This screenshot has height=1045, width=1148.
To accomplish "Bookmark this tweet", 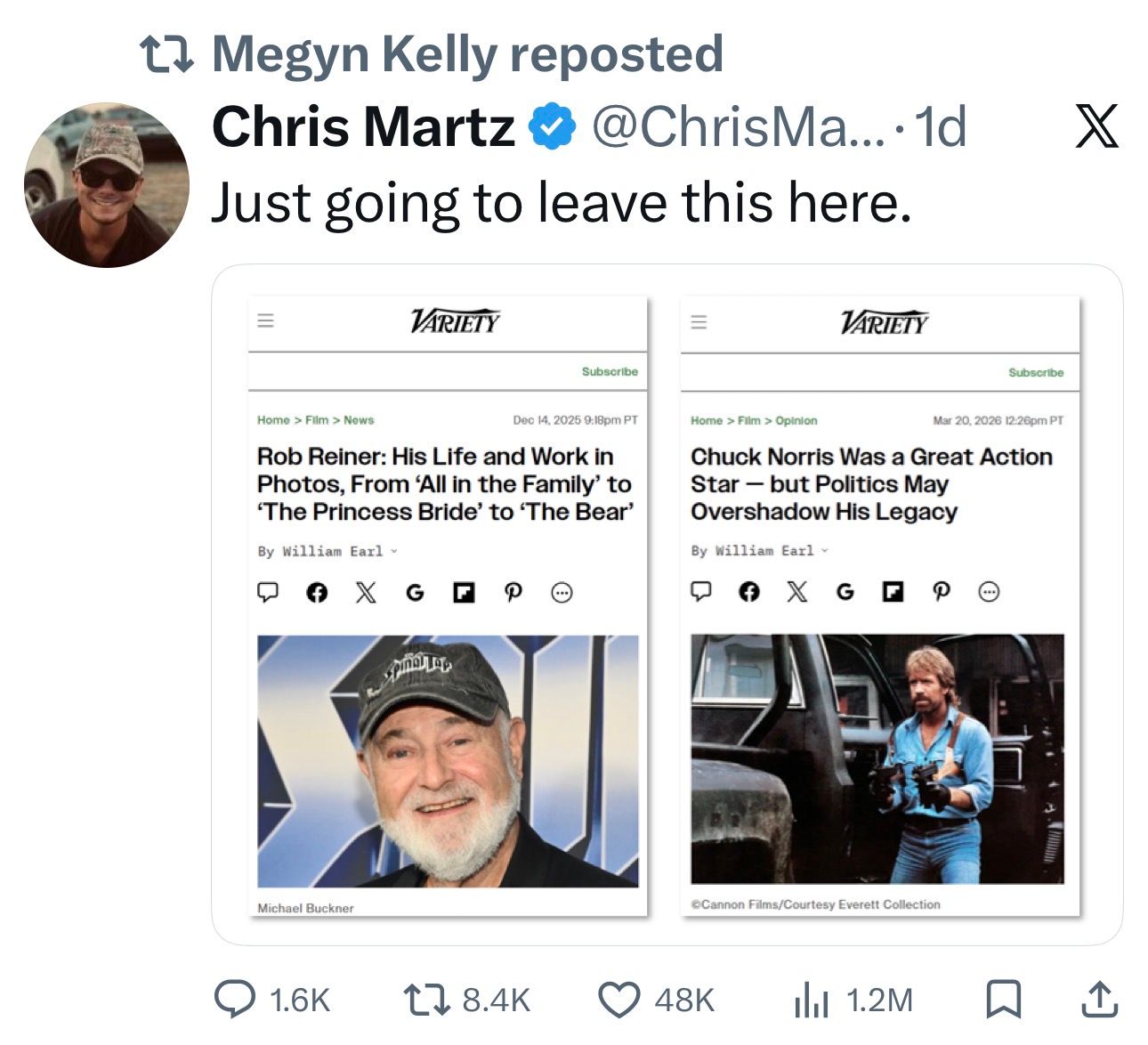I will [x=1004, y=999].
